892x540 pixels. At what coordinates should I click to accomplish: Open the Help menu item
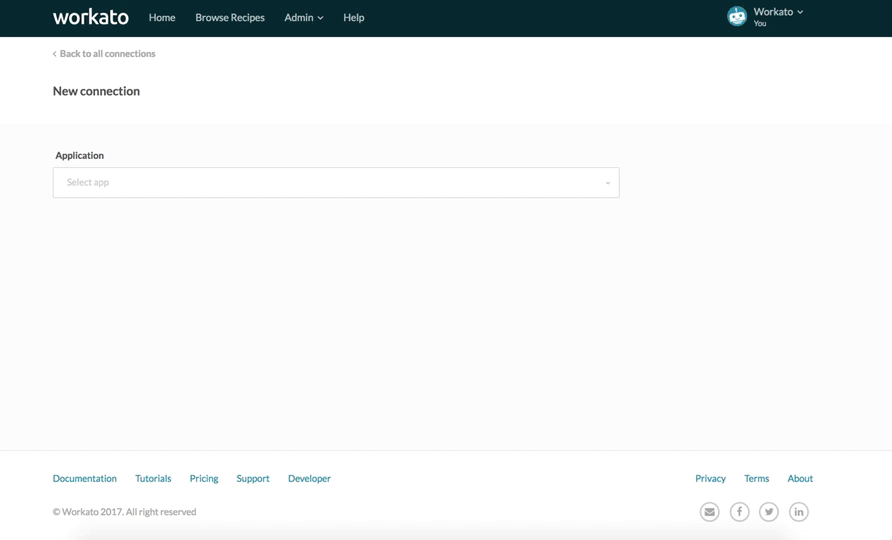[354, 18]
